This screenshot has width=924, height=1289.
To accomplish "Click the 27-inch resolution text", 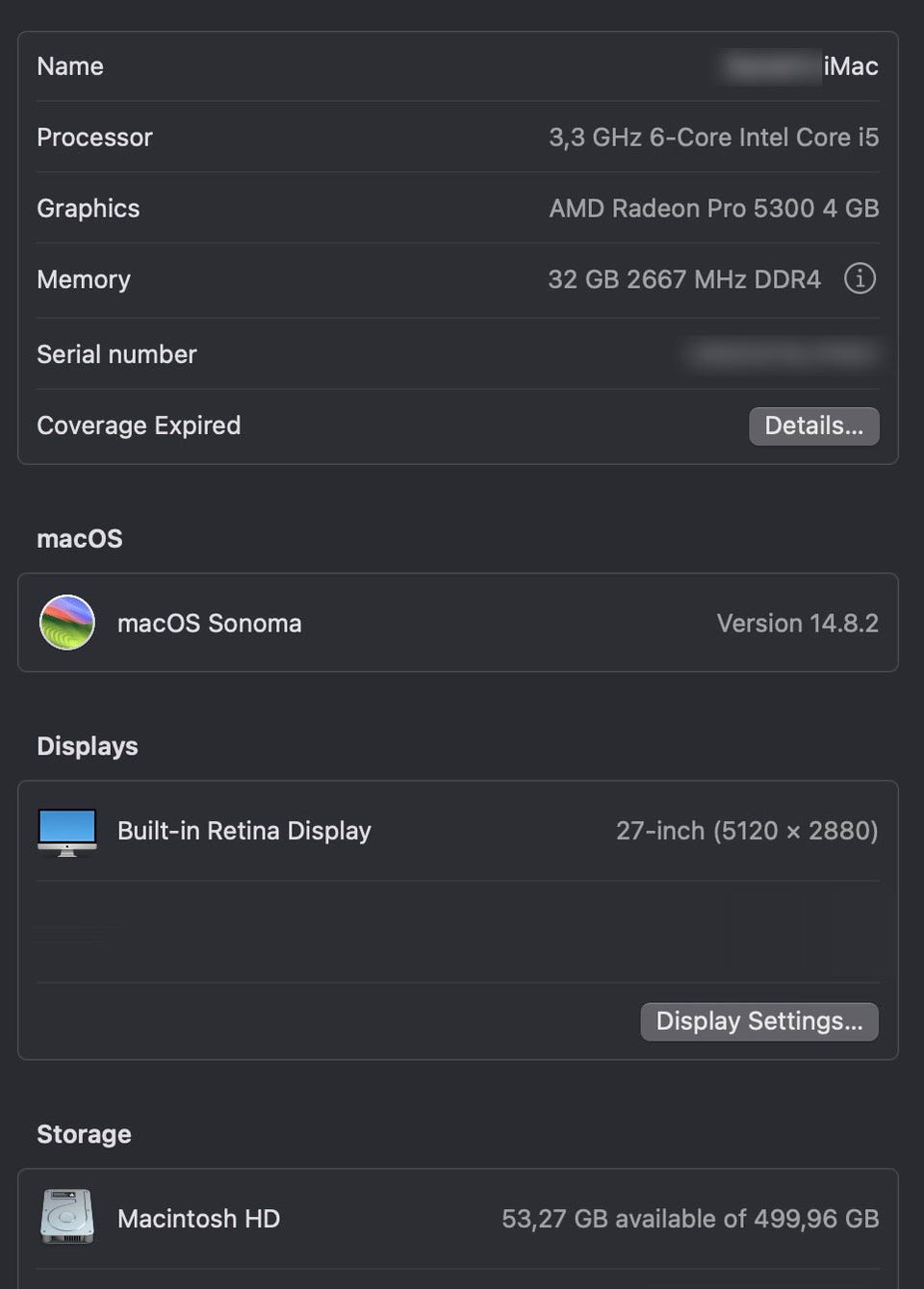I will 746,831.
